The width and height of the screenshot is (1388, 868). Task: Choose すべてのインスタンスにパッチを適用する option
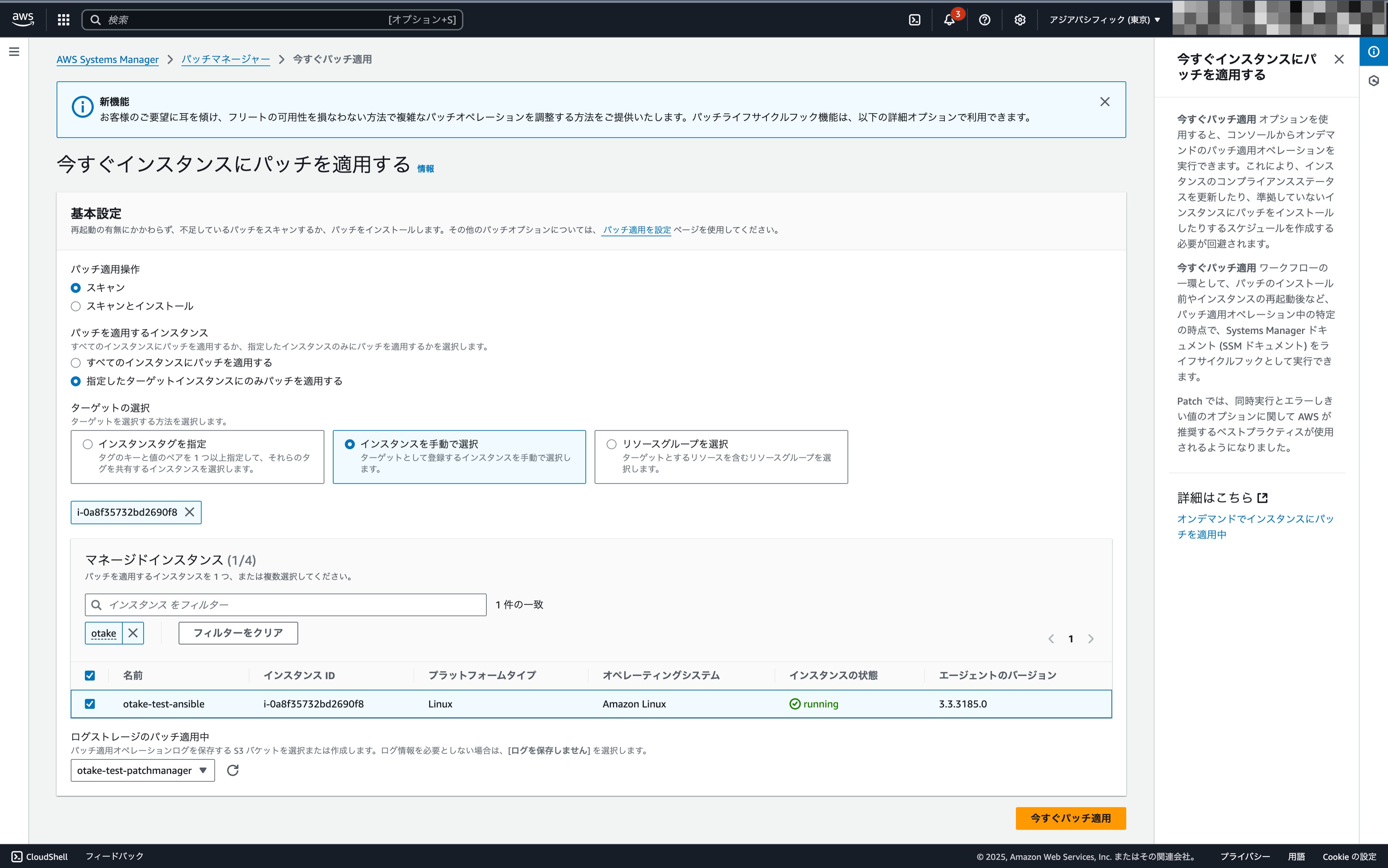76,363
